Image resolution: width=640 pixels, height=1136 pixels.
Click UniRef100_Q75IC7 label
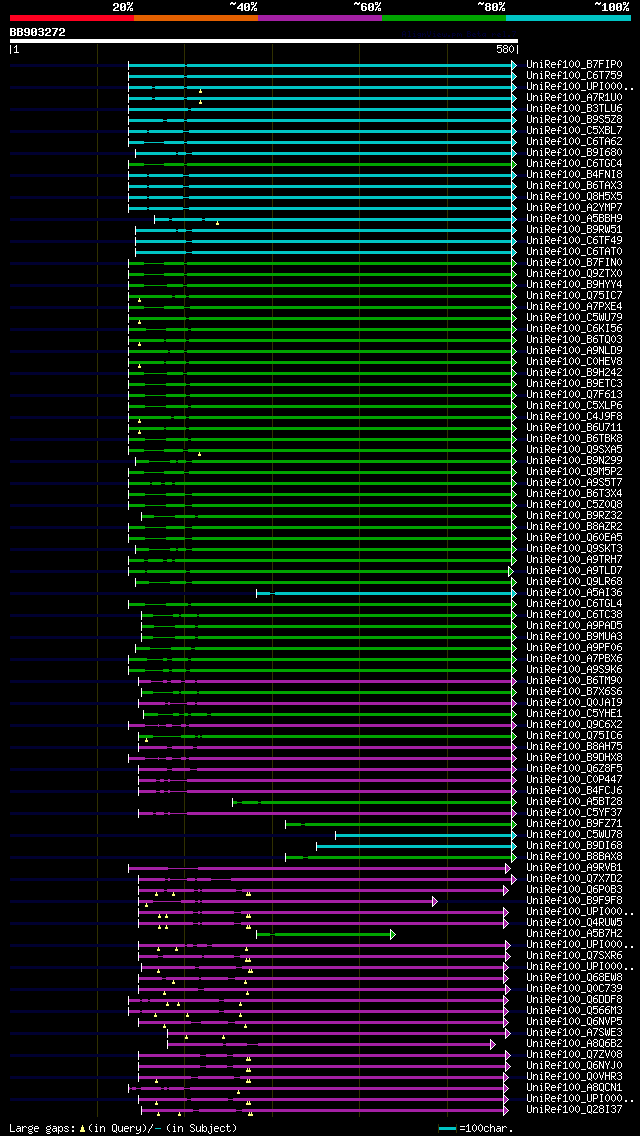574,296
